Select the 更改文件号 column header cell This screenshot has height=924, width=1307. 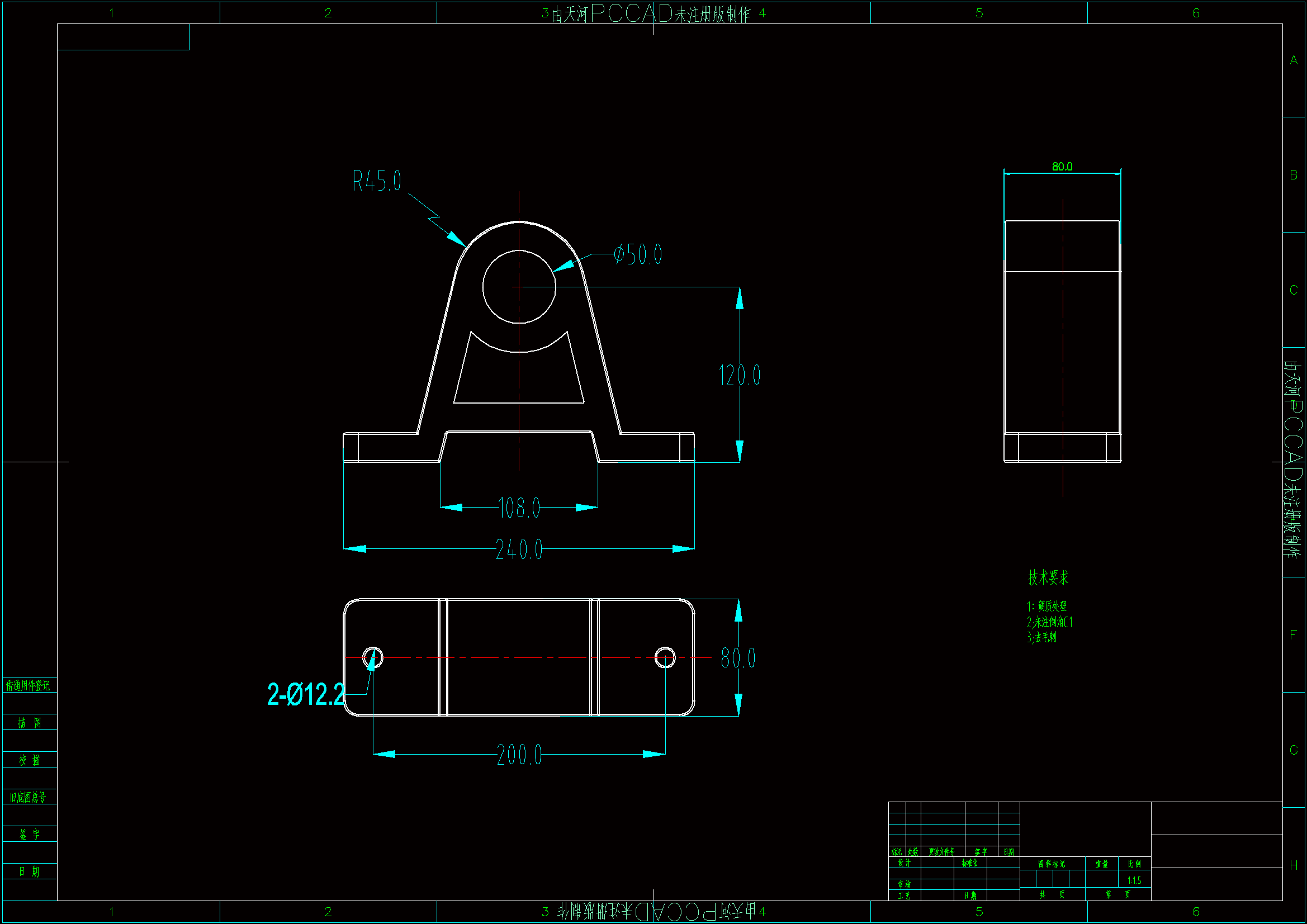click(x=941, y=852)
